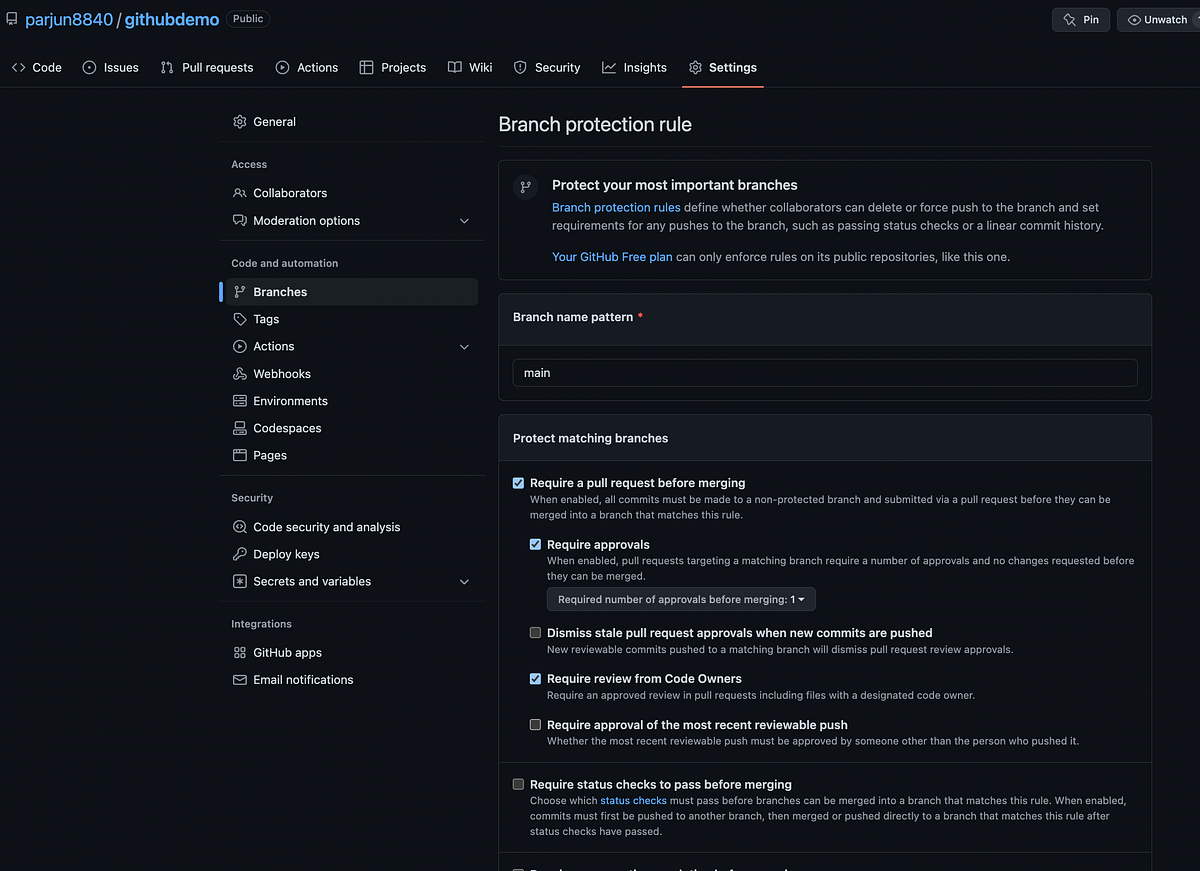Select the Branches icon in sidebar
Viewport: 1200px width, 871px height.
pos(240,291)
